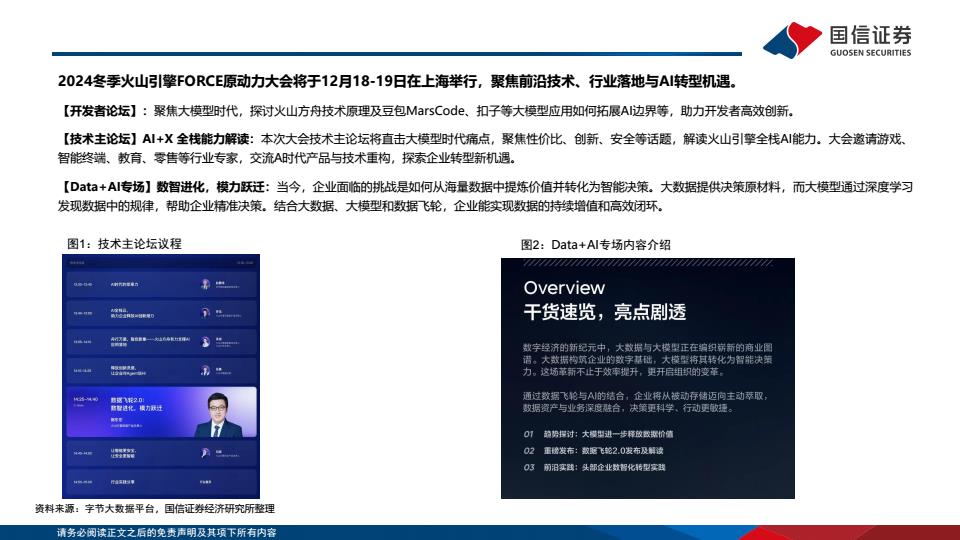
Task: Click the Overview title in figure 2
Action: (564, 288)
